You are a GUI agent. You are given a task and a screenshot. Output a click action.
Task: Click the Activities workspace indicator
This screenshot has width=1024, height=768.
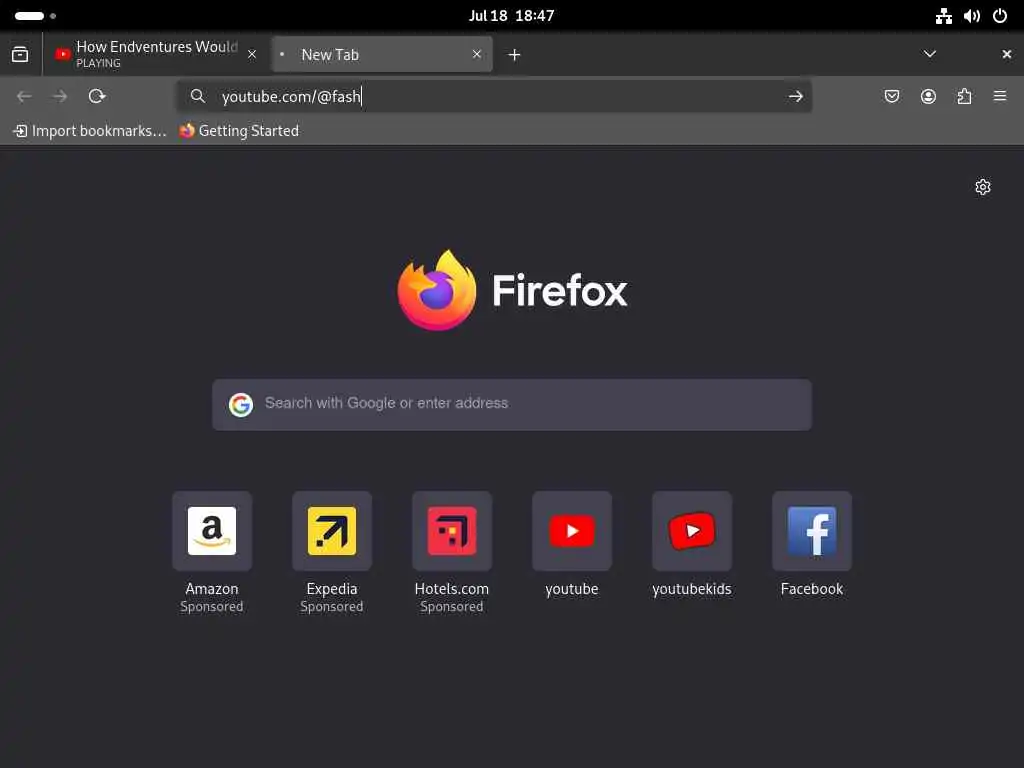[35, 16]
